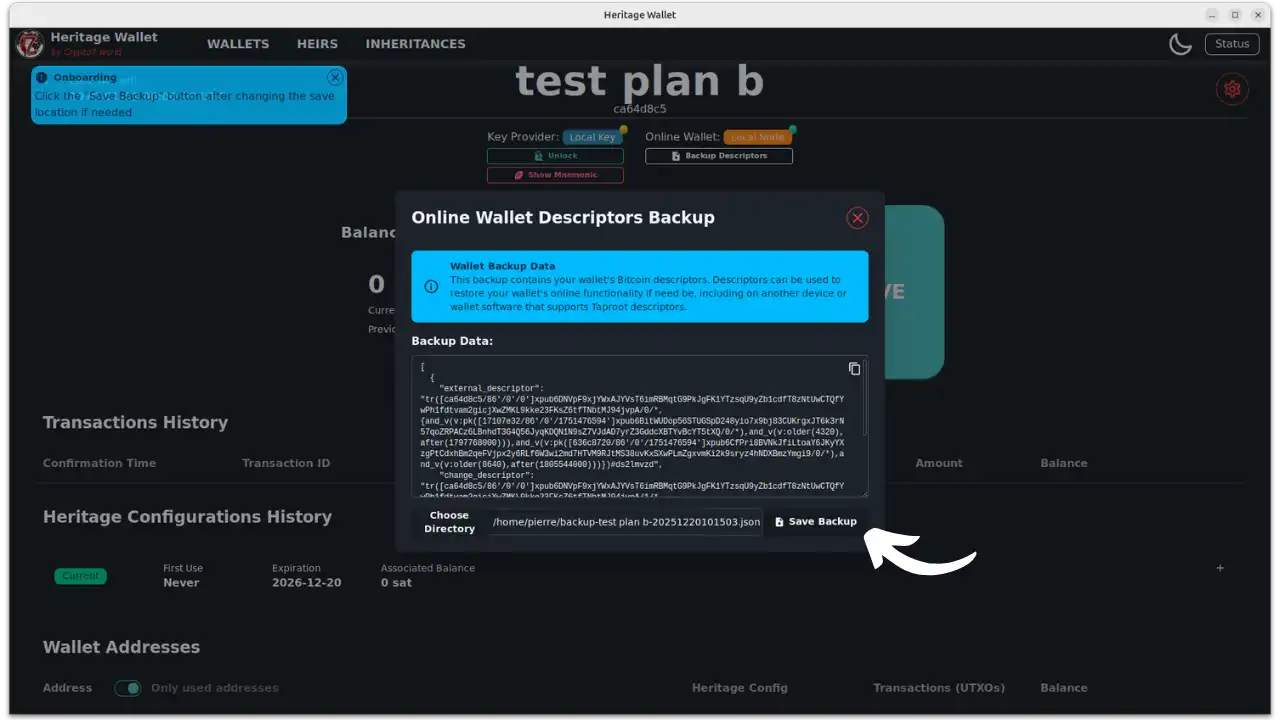The image size is (1280, 720).
Task: Expand the heritage configuration with plus icon
Action: 1219,568
